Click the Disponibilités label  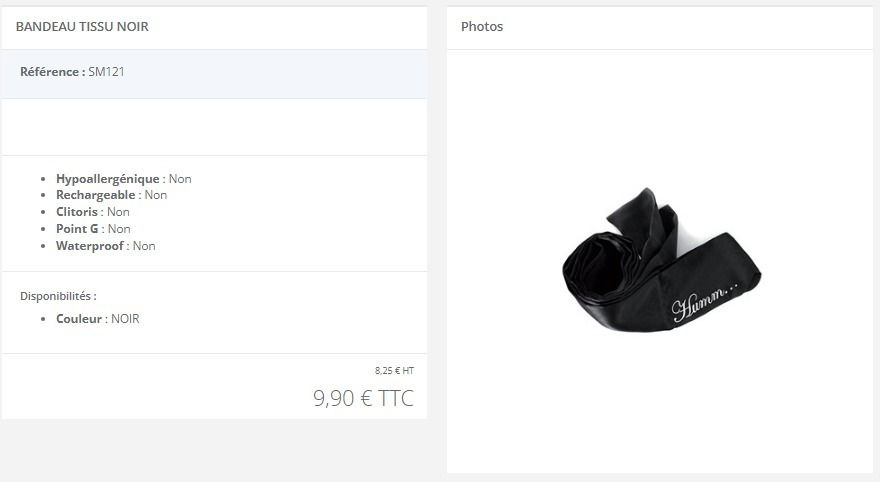[x=58, y=296]
